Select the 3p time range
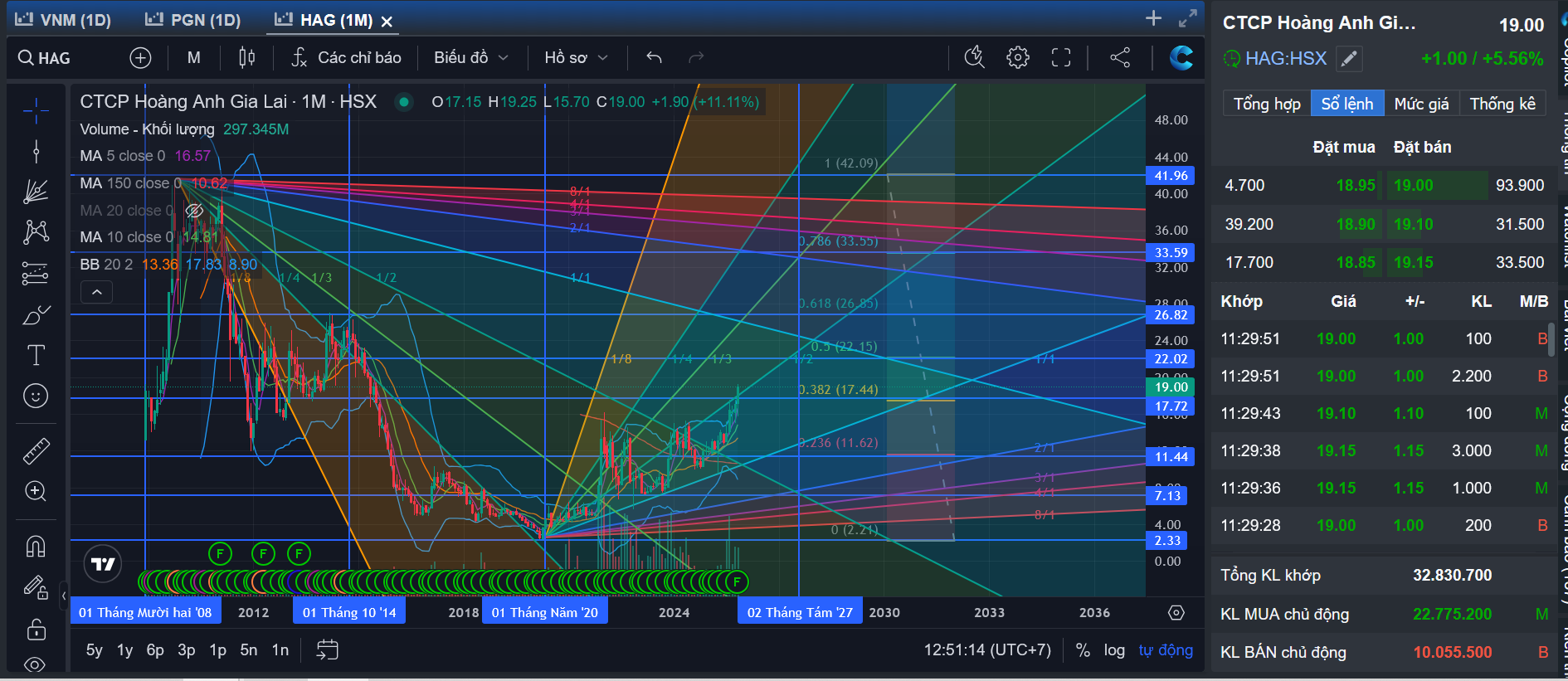1568x681 pixels. point(187,650)
